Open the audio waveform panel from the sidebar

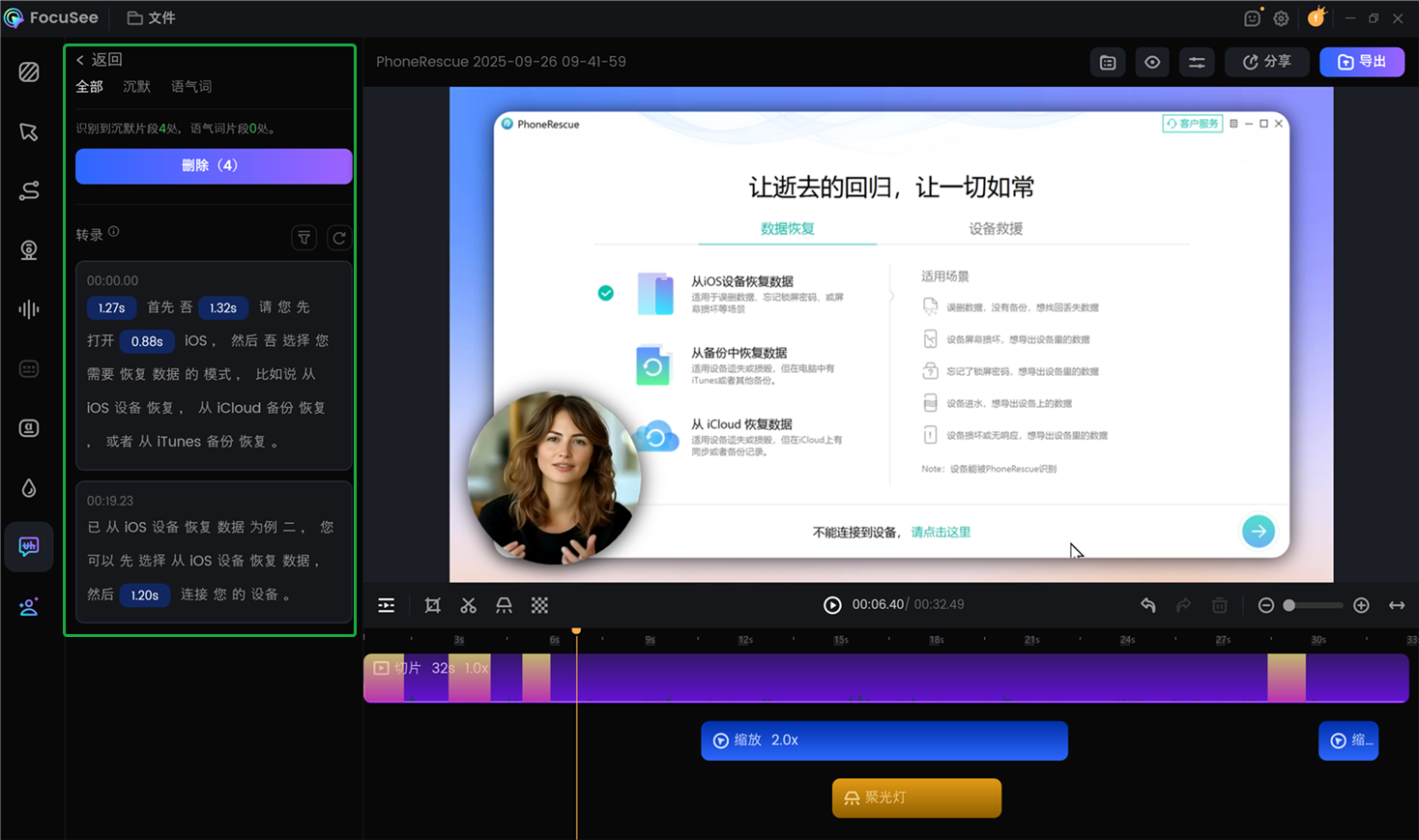(29, 308)
